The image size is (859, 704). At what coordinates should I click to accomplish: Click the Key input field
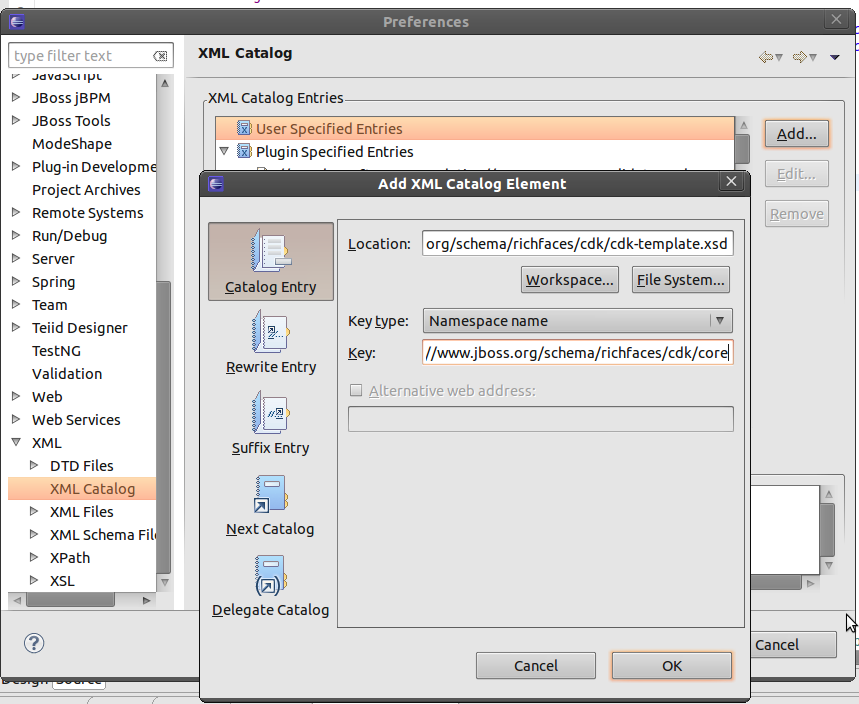pos(577,353)
